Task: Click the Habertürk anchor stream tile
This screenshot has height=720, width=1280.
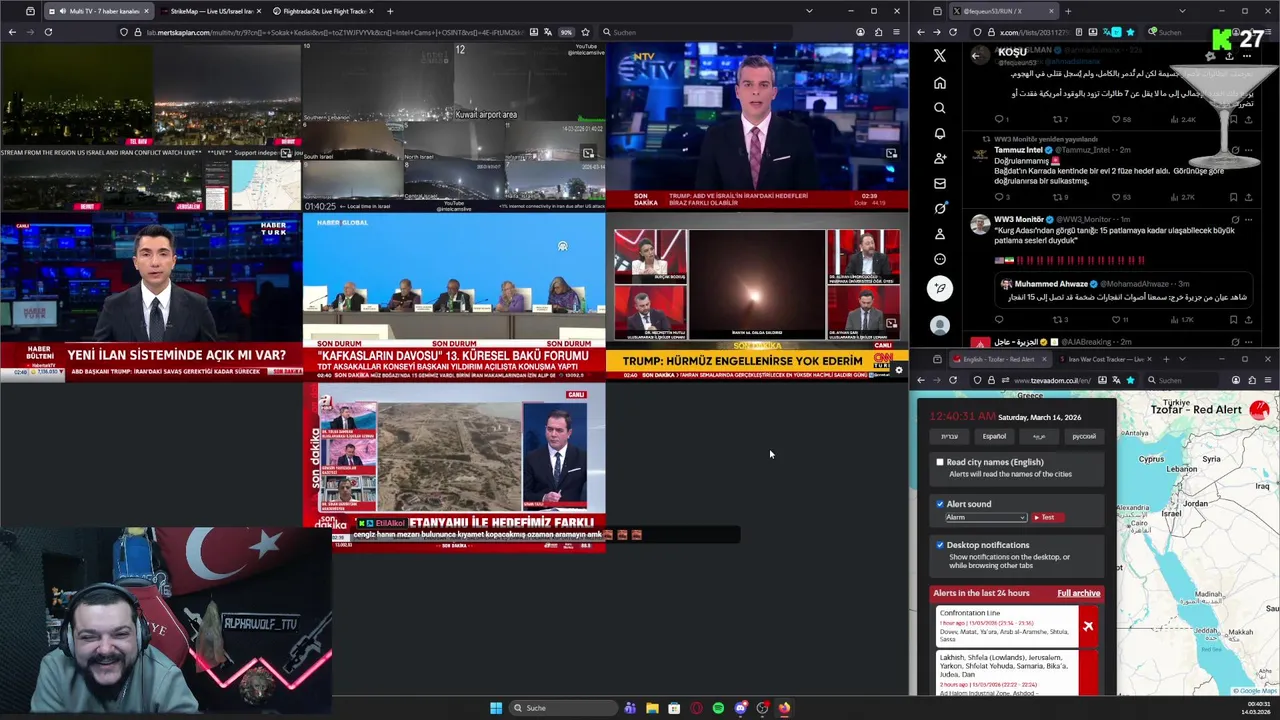Action: point(151,298)
